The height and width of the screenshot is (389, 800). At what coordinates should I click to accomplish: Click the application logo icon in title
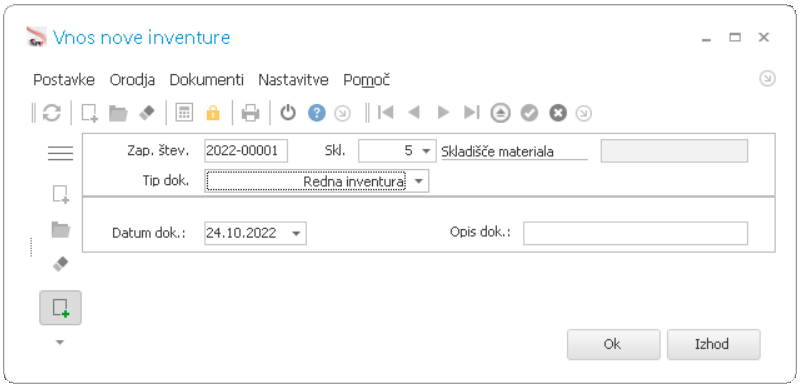[x=37, y=37]
